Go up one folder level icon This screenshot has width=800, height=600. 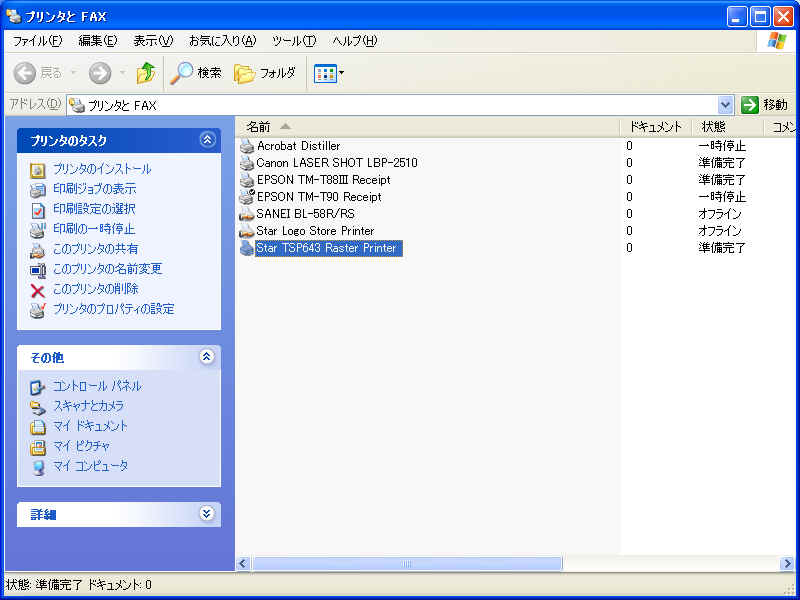[146, 73]
